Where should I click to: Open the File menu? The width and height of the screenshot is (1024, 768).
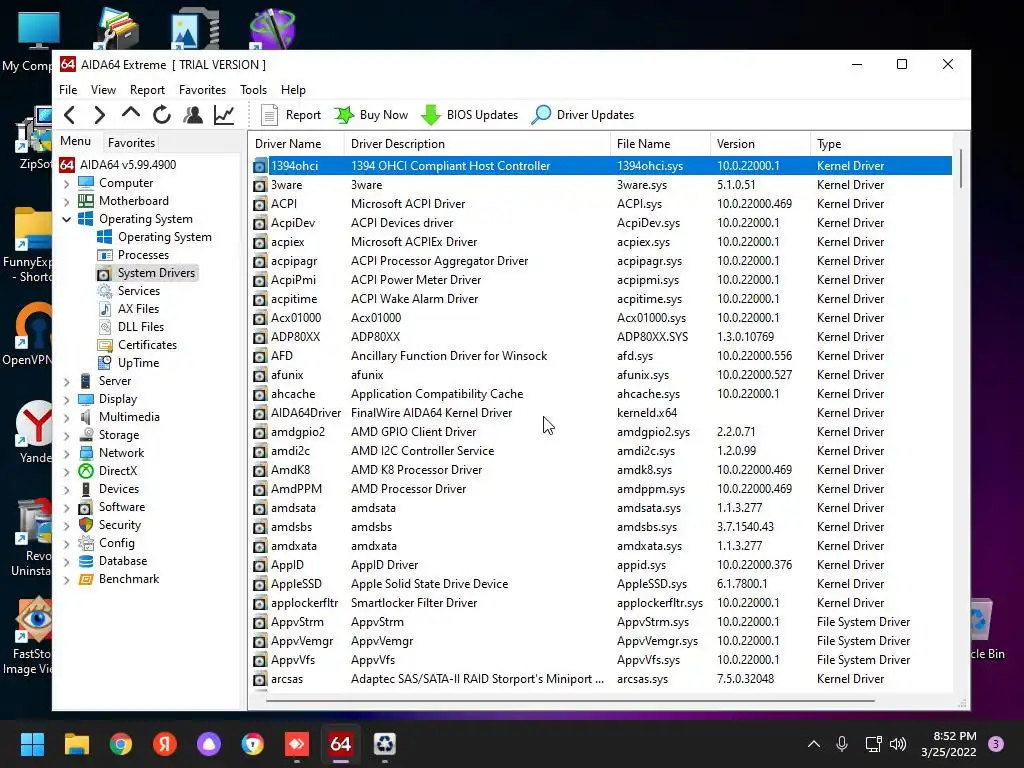(68, 89)
